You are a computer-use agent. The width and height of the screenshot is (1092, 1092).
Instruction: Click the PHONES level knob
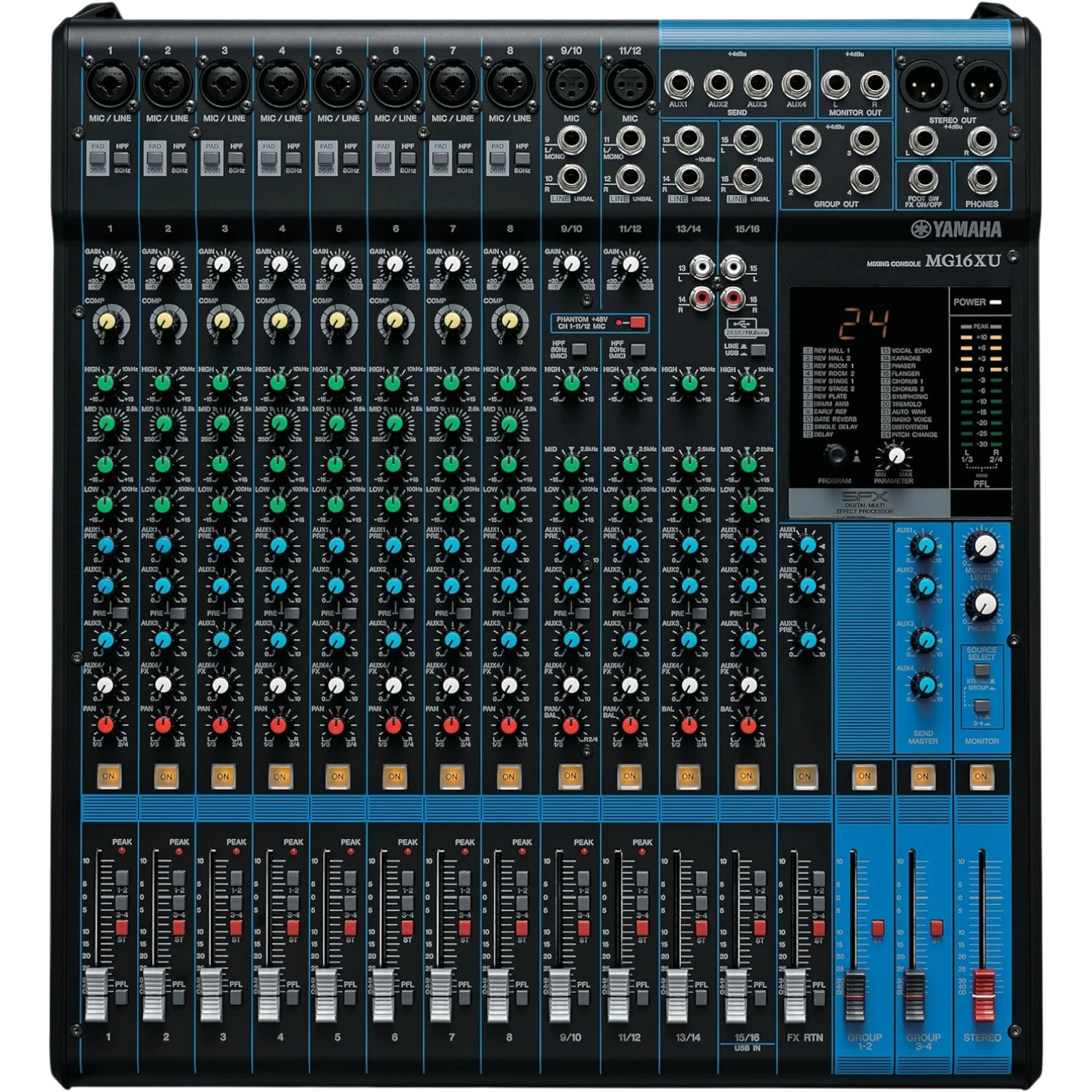(981, 604)
